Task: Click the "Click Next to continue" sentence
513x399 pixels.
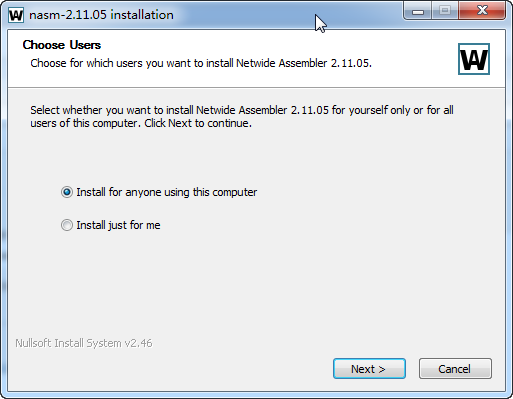Action: (x=198, y=123)
